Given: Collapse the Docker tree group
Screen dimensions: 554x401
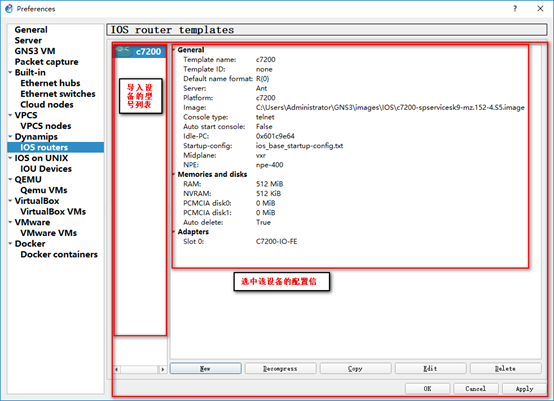Looking at the screenshot, I should point(10,243).
